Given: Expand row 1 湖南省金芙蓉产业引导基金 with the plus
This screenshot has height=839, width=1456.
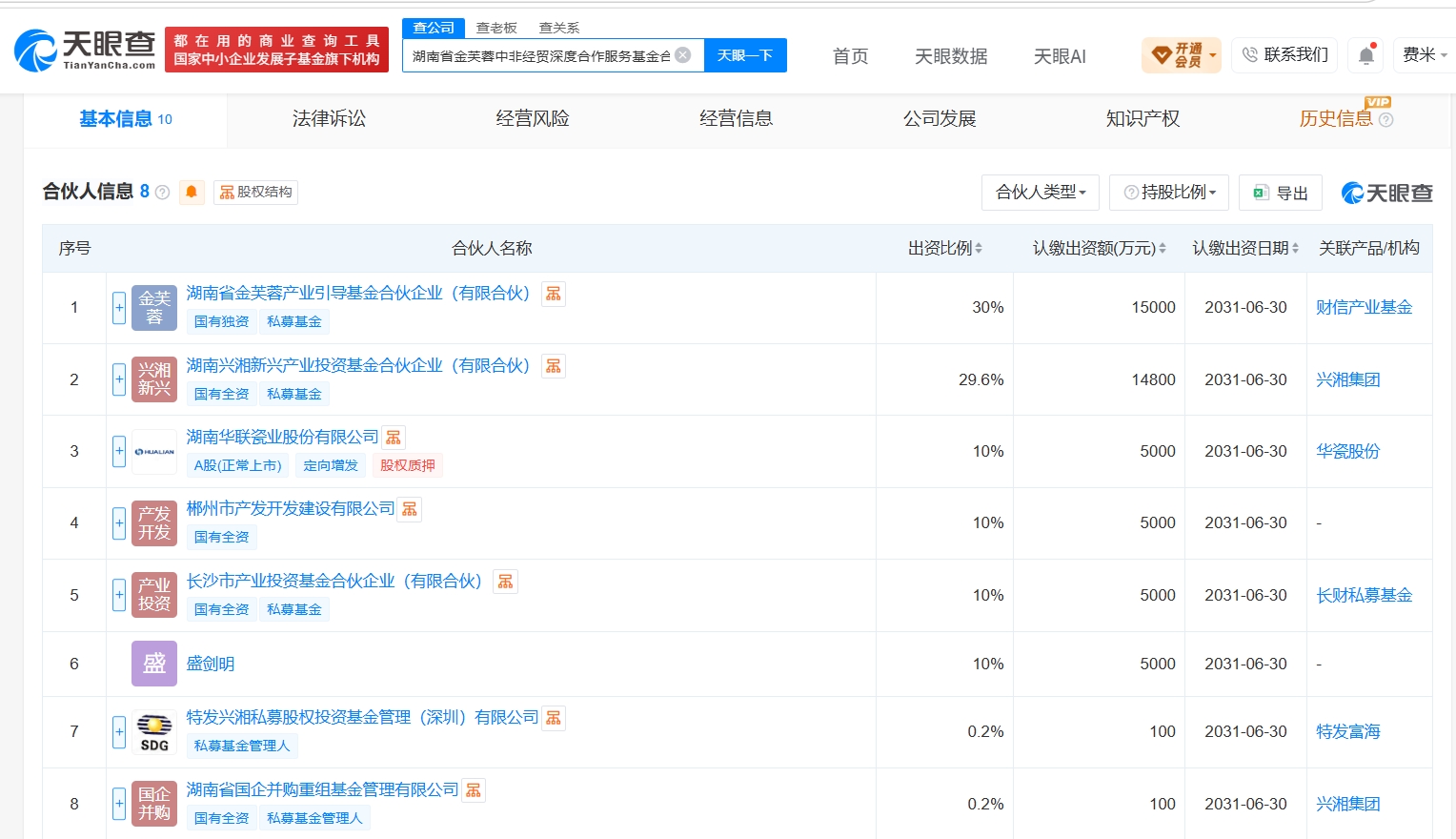Looking at the screenshot, I should (119, 307).
